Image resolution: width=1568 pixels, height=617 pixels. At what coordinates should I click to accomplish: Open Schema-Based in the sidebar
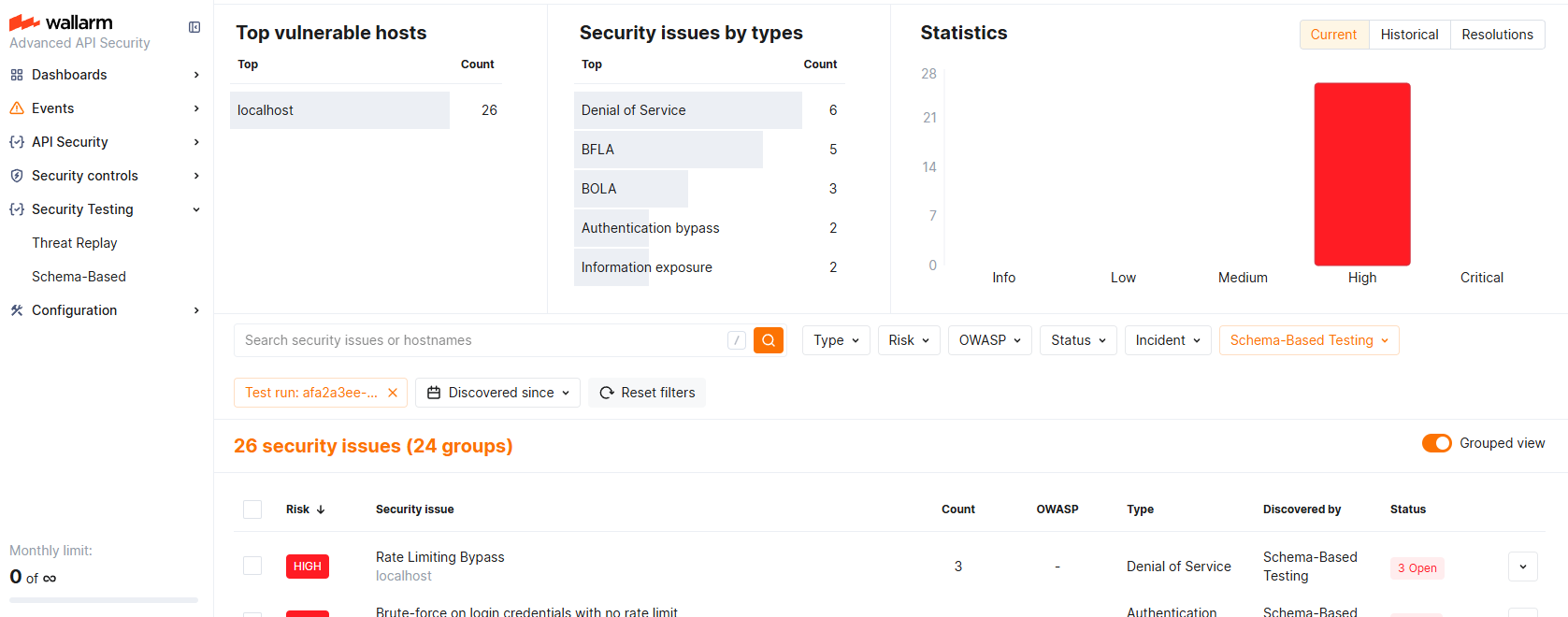(x=79, y=277)
